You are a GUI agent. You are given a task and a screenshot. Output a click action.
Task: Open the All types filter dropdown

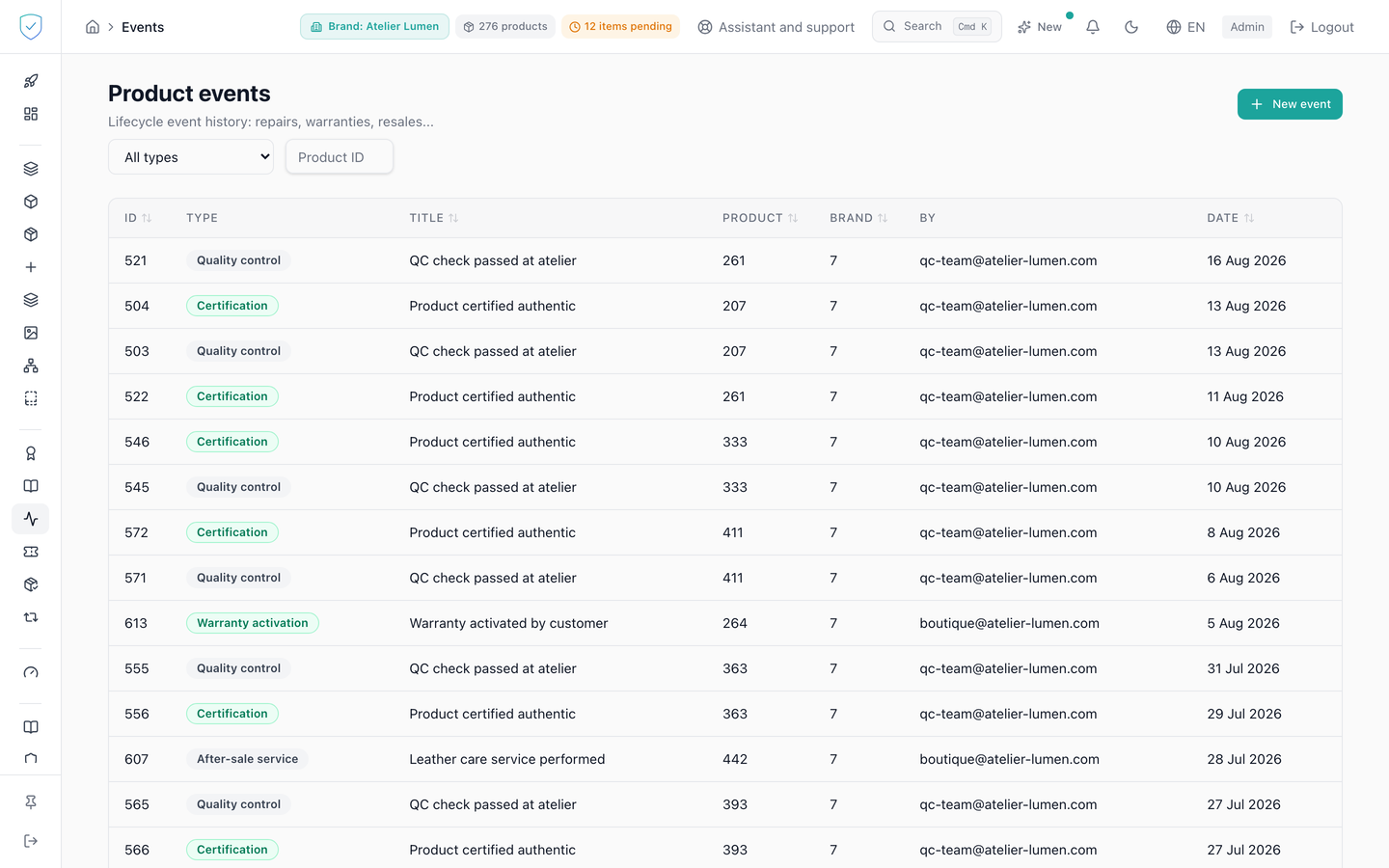click(191, 157)
